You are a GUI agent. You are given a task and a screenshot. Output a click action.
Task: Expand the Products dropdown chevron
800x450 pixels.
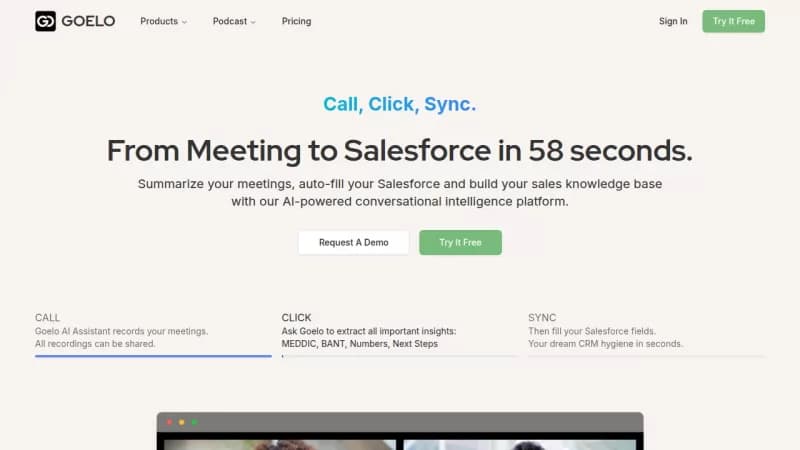[x=184, y=22]
